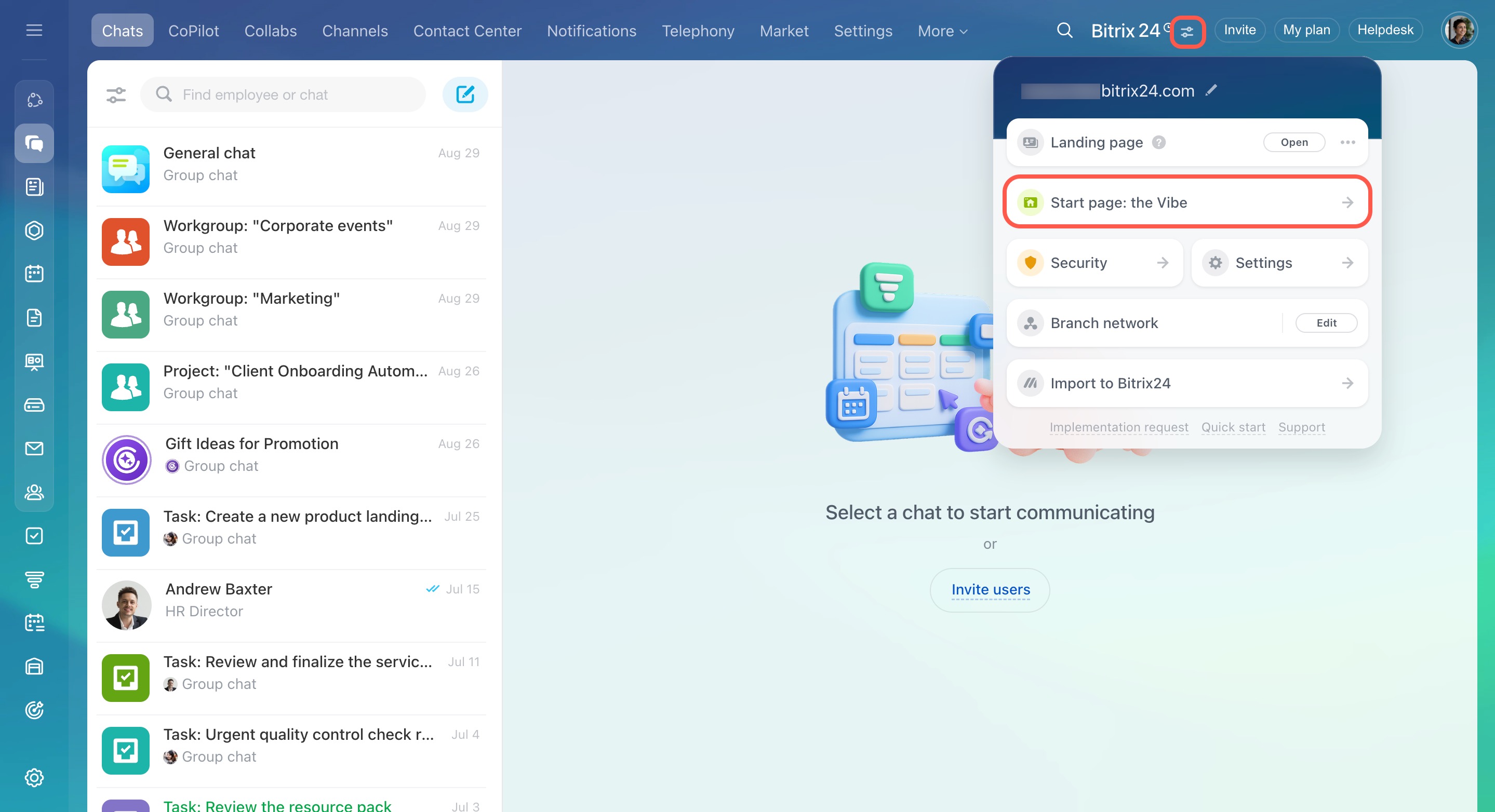Click the Bitrix 24 logo text
The height and width of the screenshot is (812, 1495).
point(1125,30)
